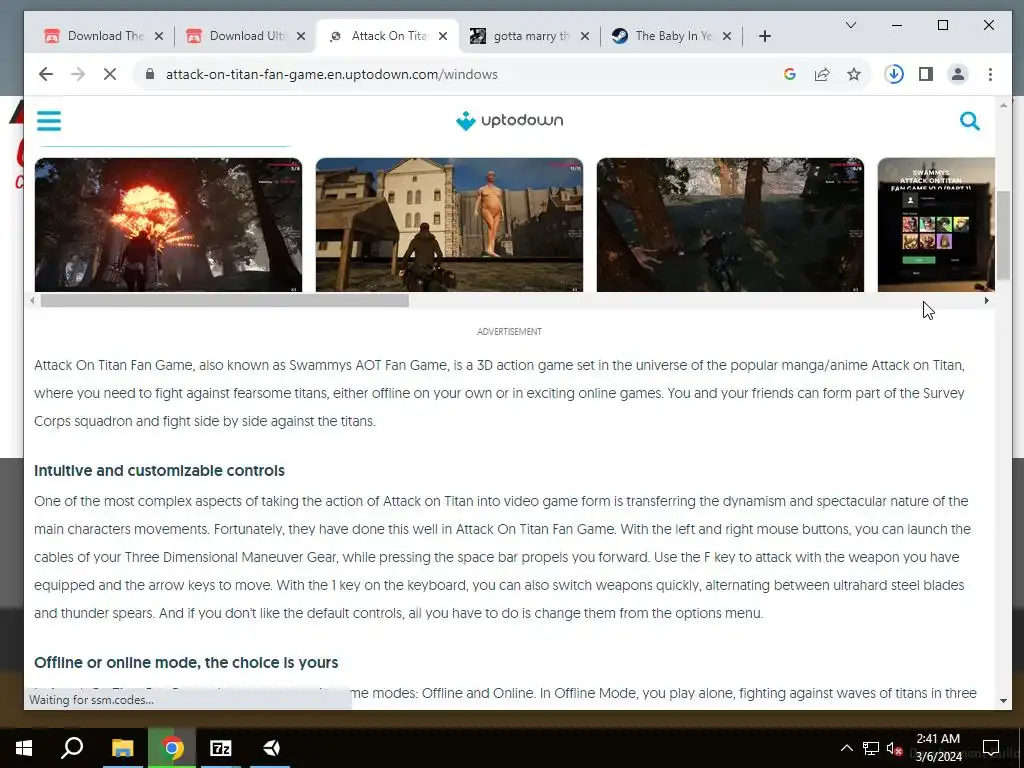The width and height of the screenshot is (1024, 768).
Task: Click the address bar URL field
Action: click(x=457, y=74)
